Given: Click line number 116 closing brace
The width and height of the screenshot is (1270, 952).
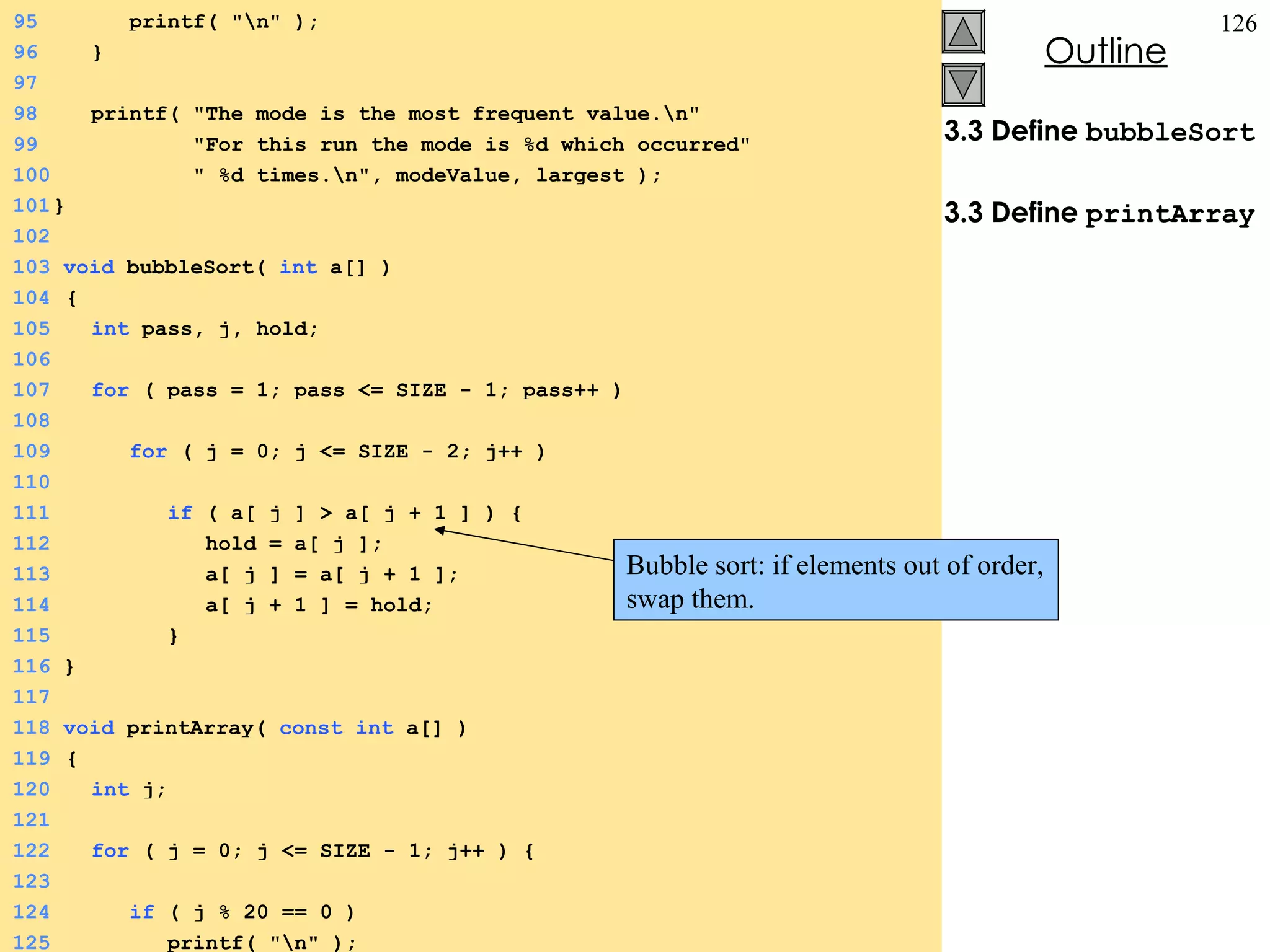Looking at the screenshot, I should point(69,667).
